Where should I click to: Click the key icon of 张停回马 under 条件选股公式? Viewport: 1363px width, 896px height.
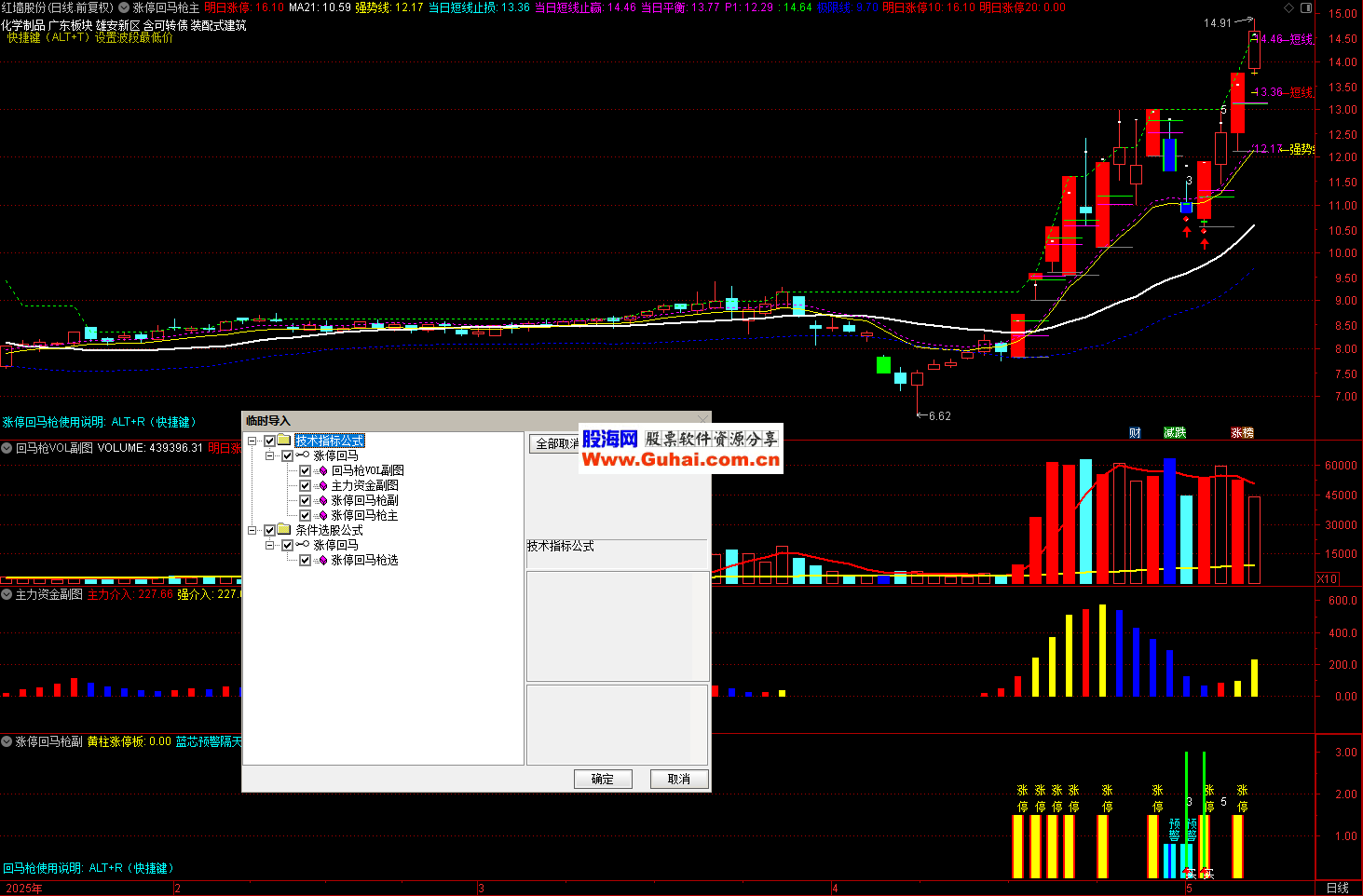pos(303,545)
